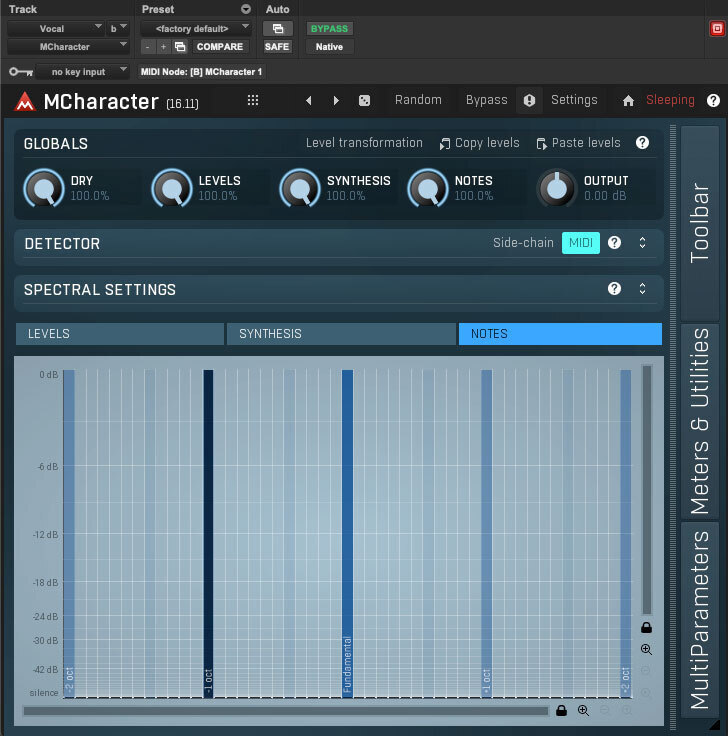Toggle the green BYPASS button

(x=329, y=29)
